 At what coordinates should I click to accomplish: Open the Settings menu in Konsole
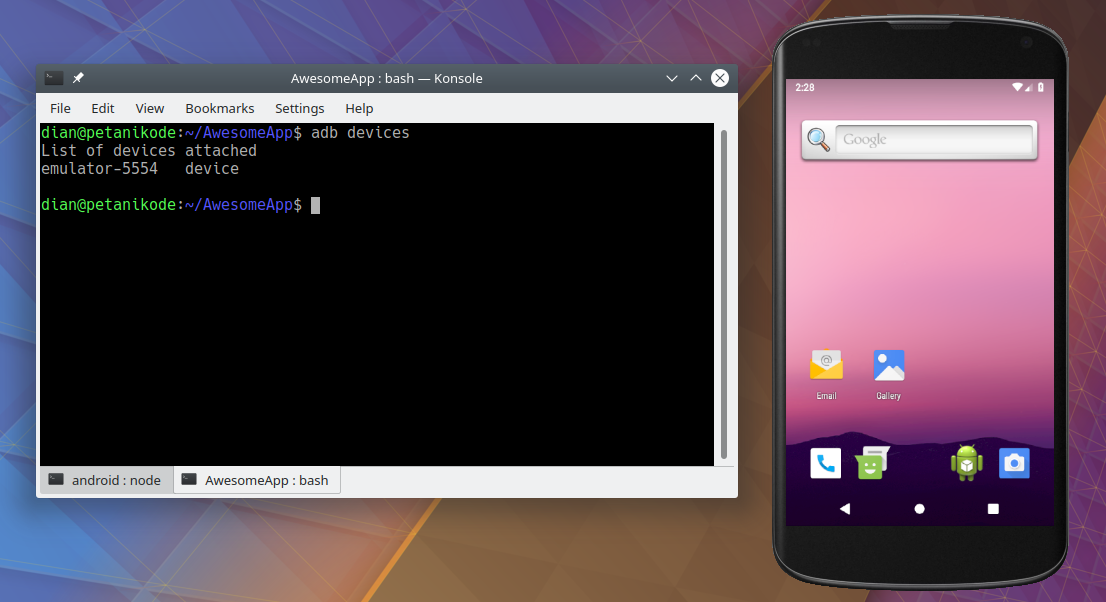[x=300, y=109]
